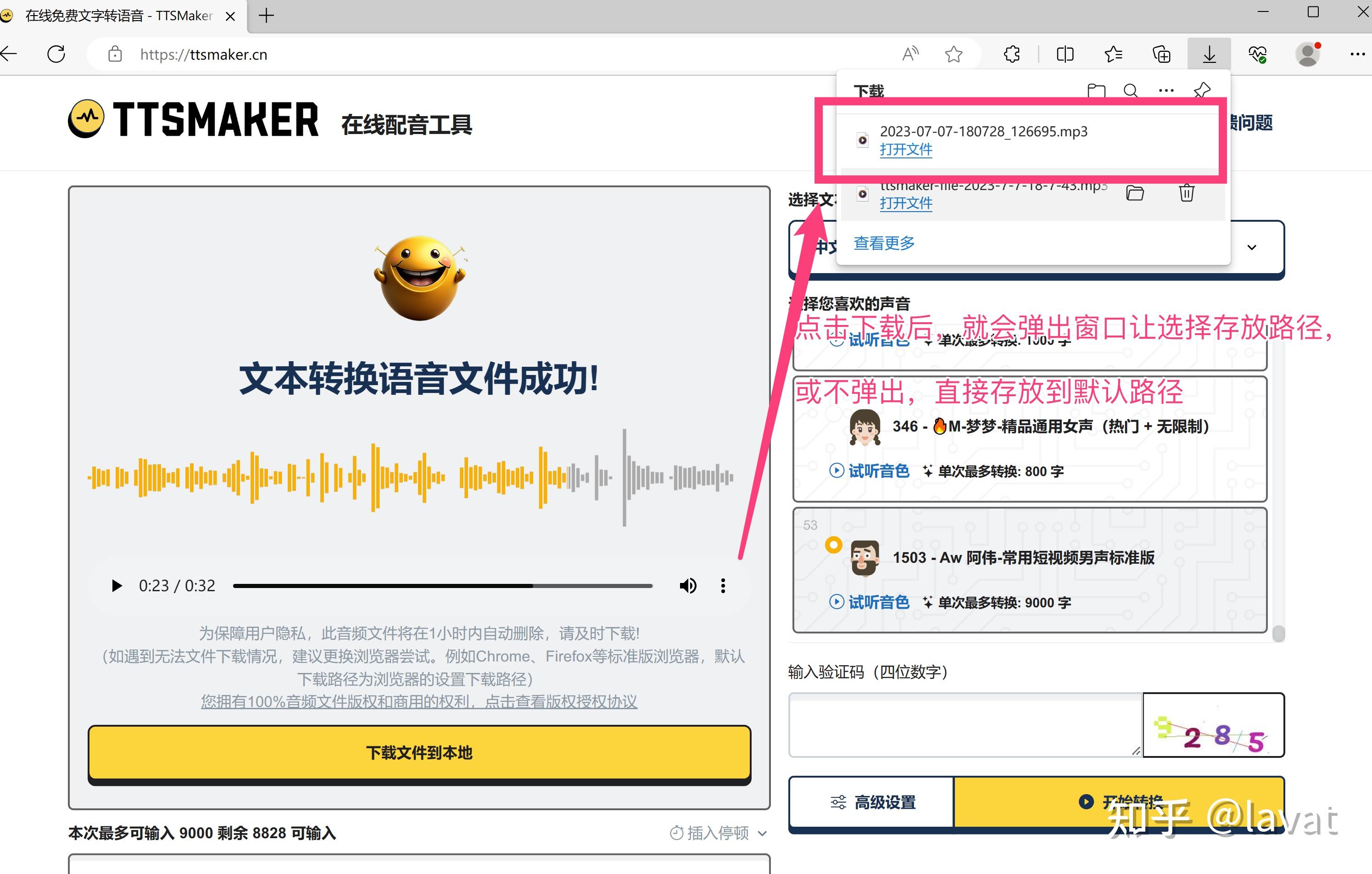
Task: Add this page to favorites star
Action: (953, 55)
